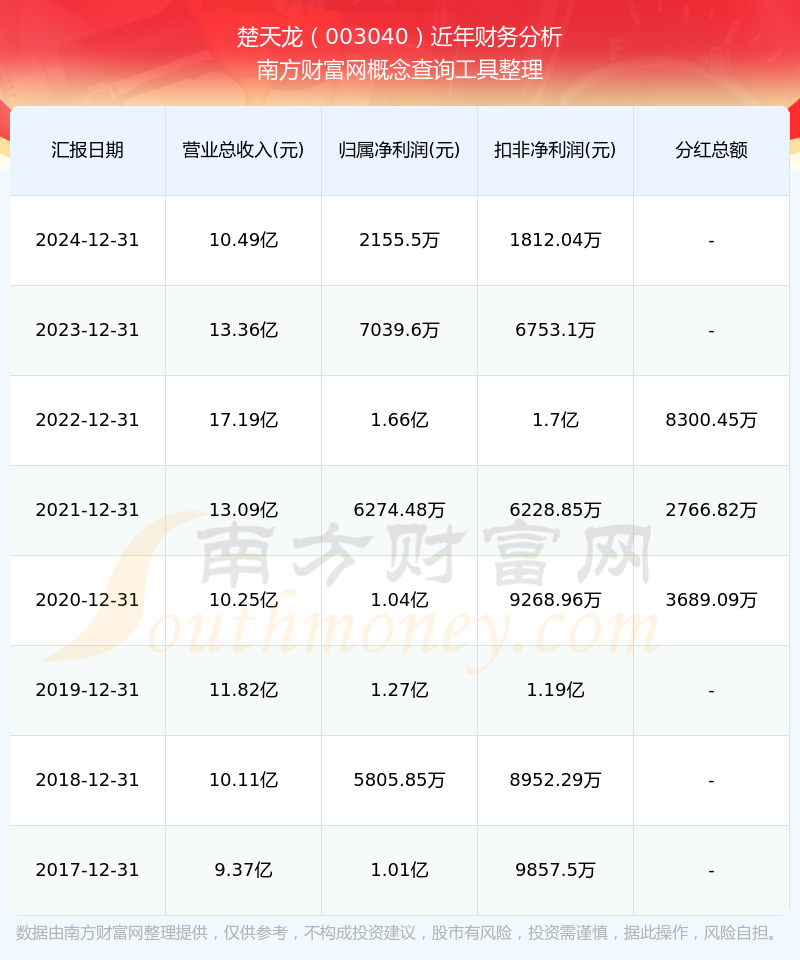Click adjusted profit value 9857.5万
Viewport: 800px width, 960px height.
pyautogui.click(x=555, y=870)
